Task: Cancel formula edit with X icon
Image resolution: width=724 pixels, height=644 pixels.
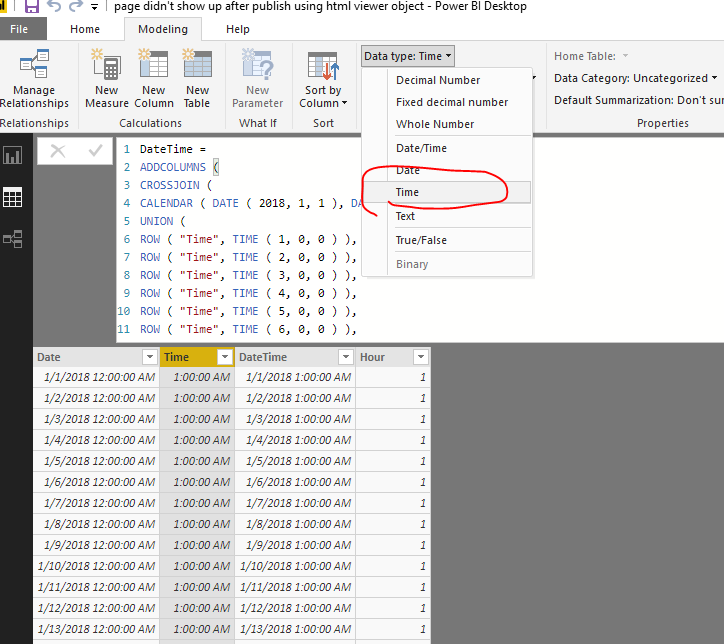Action: pyautogui.click(x=58, y=150)
